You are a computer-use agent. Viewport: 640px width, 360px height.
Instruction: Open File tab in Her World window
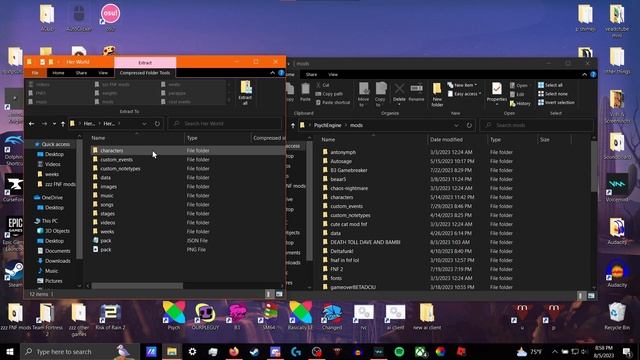coord(35,73)
